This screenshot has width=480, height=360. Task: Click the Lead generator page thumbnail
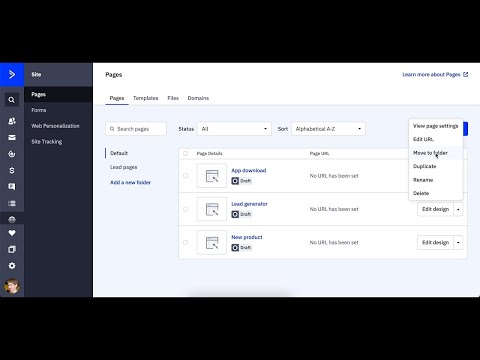click(x=212, y=209)
